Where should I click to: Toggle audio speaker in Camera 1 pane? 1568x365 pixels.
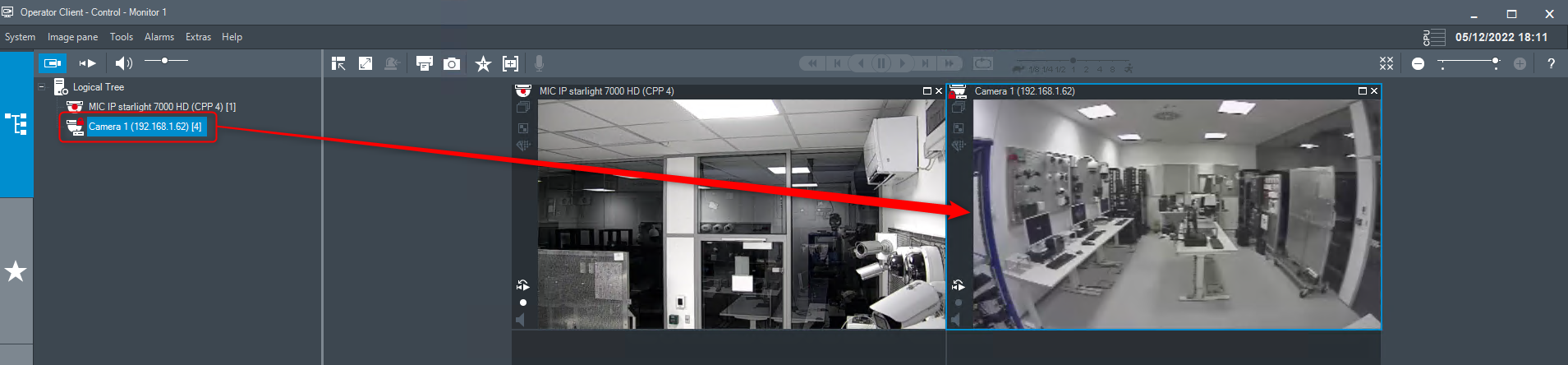coord(956,319)
